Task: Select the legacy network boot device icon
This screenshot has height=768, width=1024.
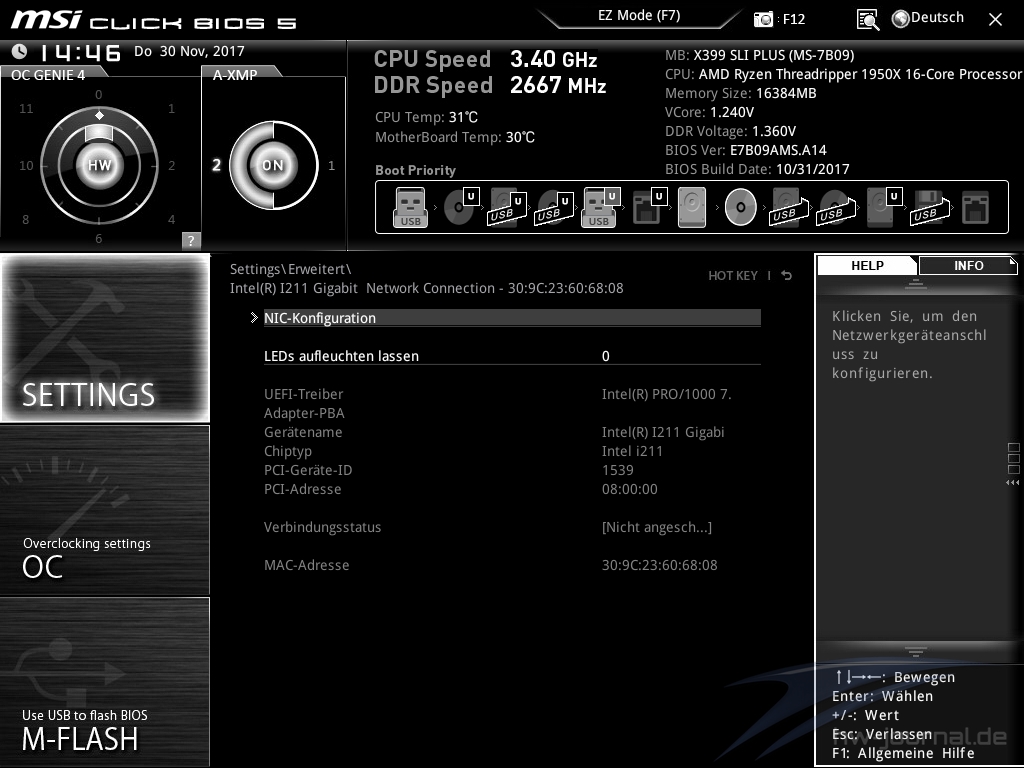Action: (x=976, y=208)
